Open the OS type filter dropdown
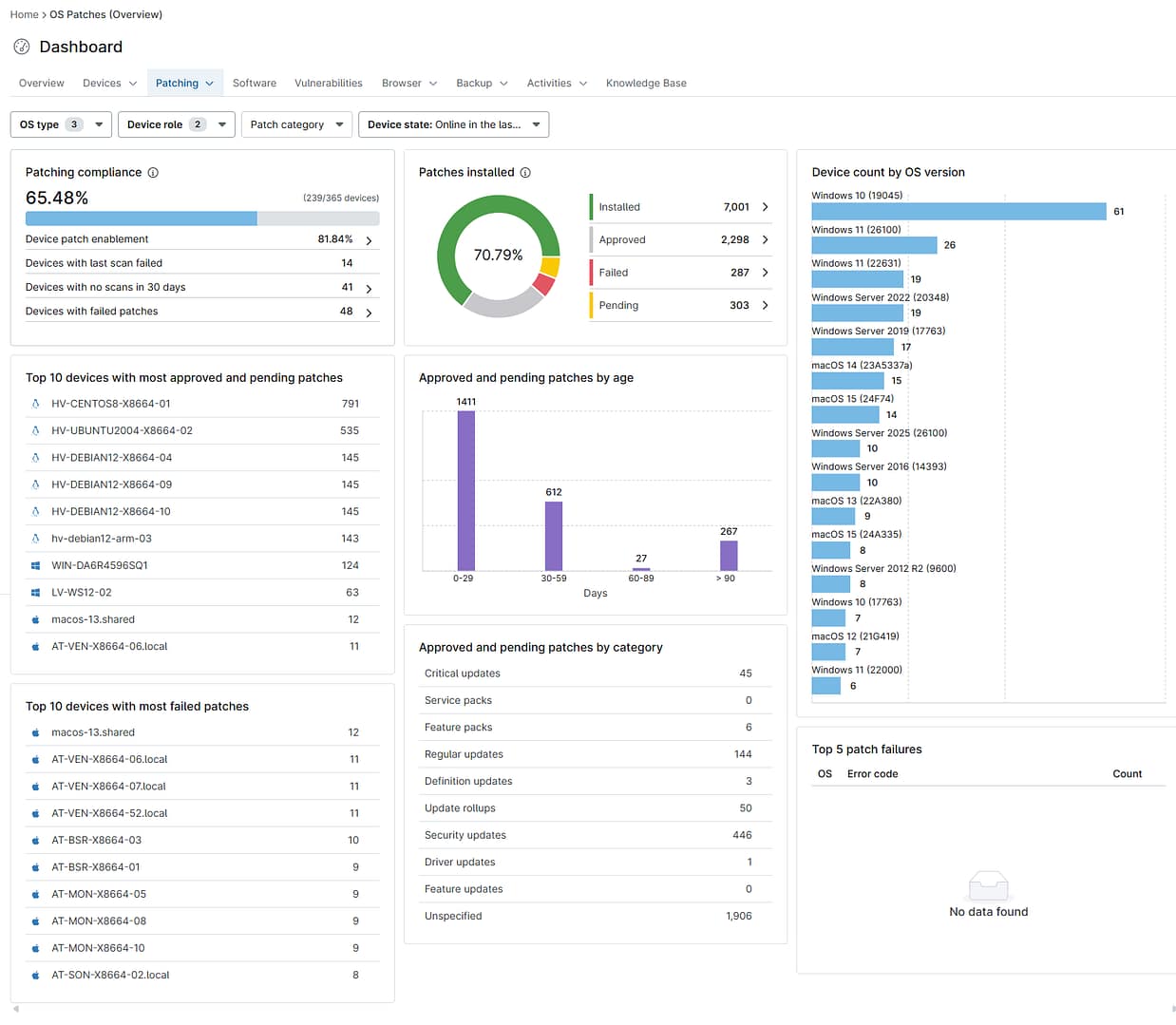 pyautogui.click(x=60, y=124)
